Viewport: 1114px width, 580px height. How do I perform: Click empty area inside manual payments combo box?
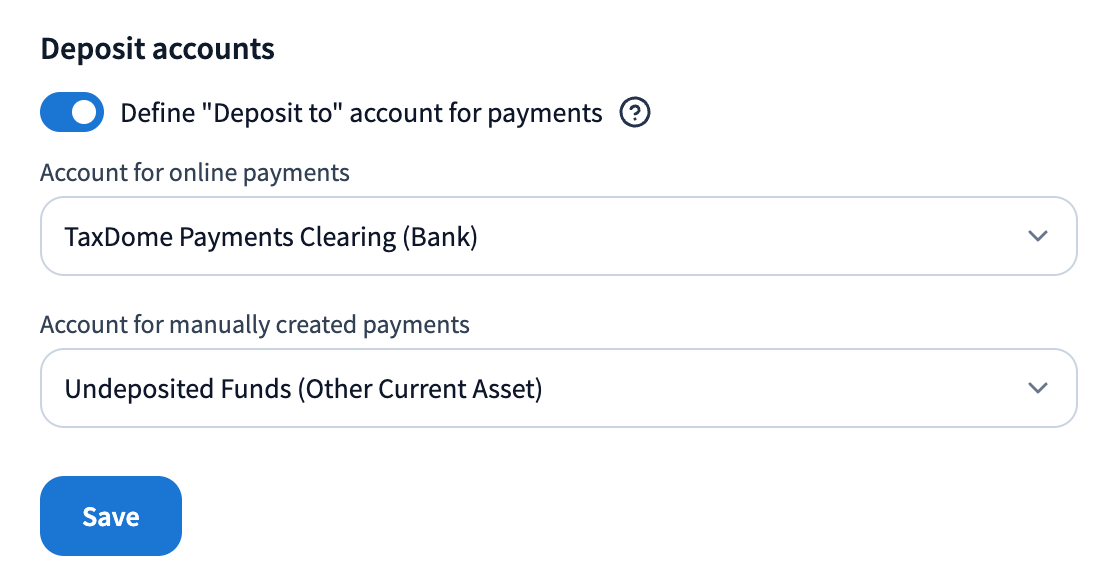pyautogui.click(x=782, y=388)
